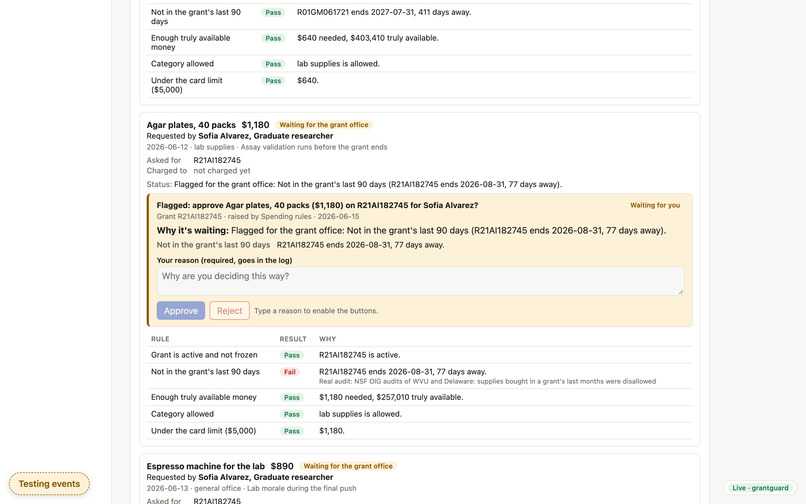Select the 'Agar plates, 40 packs' request title
This screenshot has width=806, height=504.
click(x=191, y=125)
